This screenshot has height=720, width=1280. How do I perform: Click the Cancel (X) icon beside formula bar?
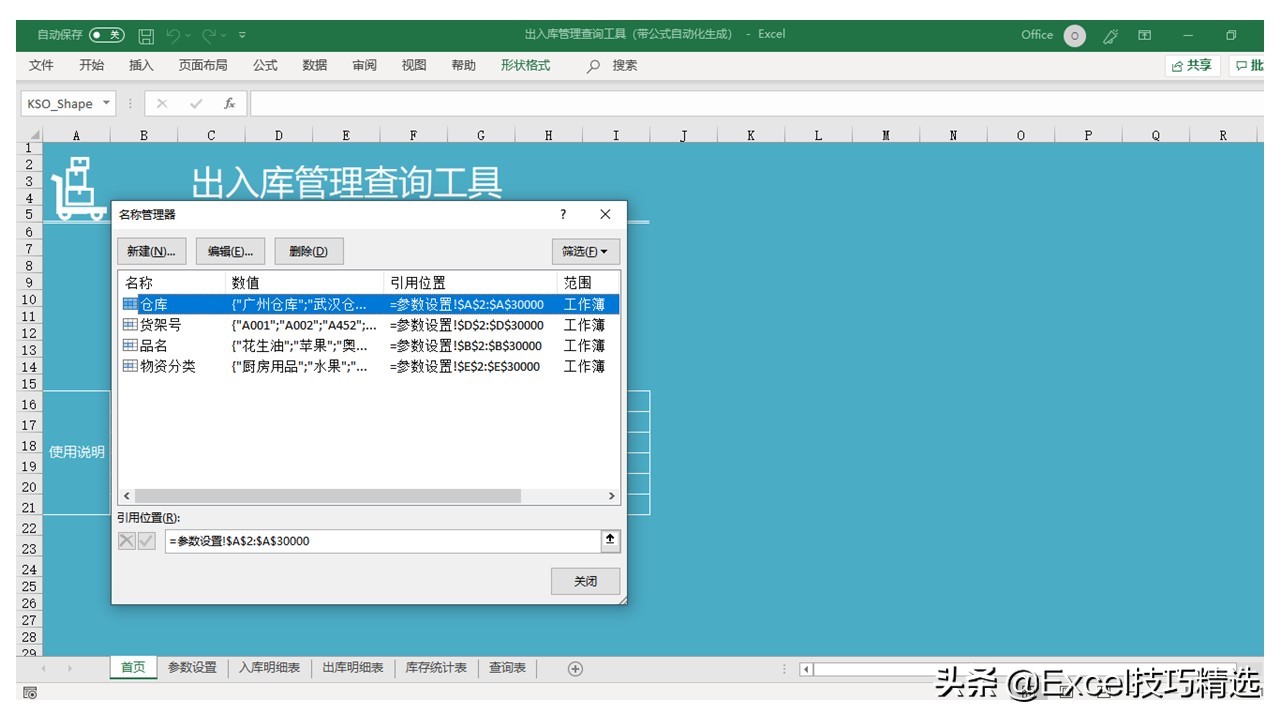(161, 102)
